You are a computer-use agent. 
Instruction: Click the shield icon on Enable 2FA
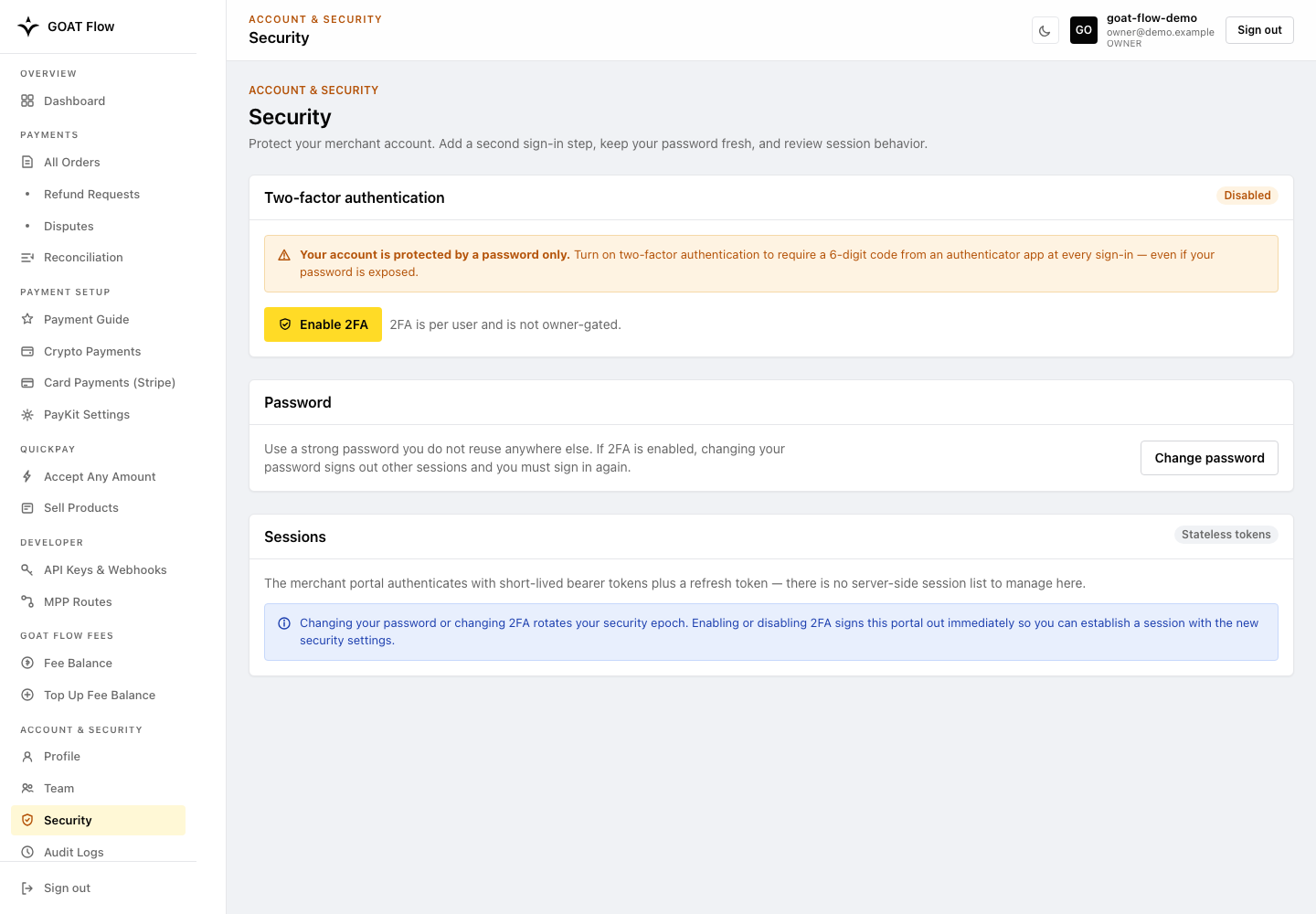285,324
